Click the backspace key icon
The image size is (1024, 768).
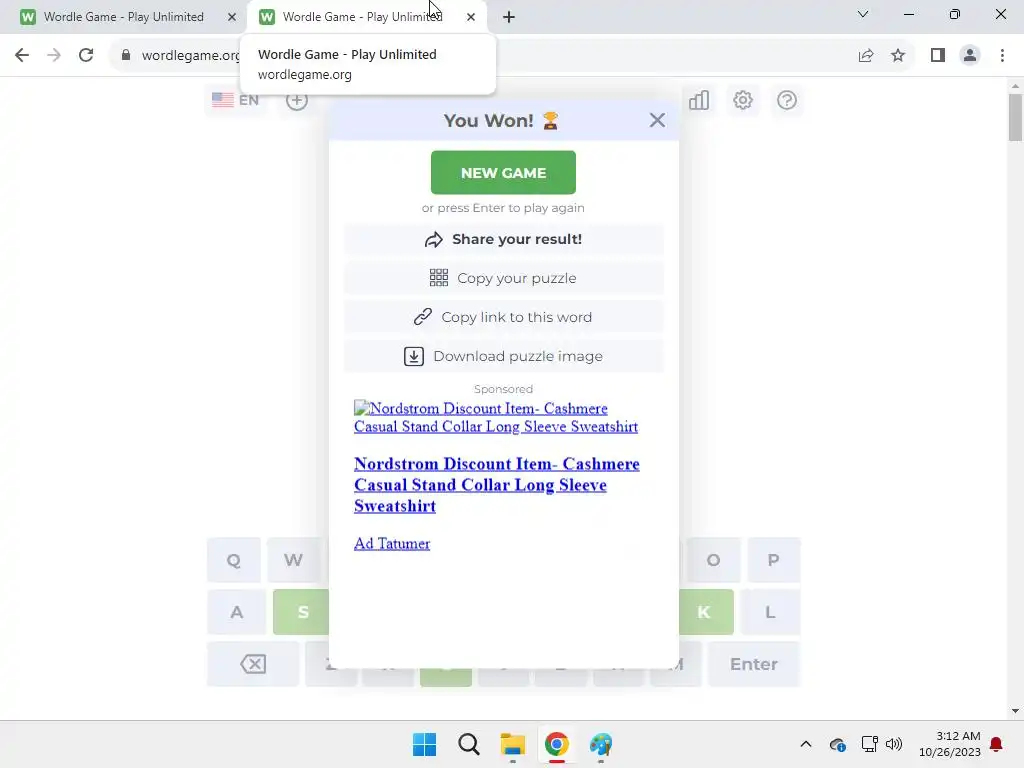coord(253,664)
